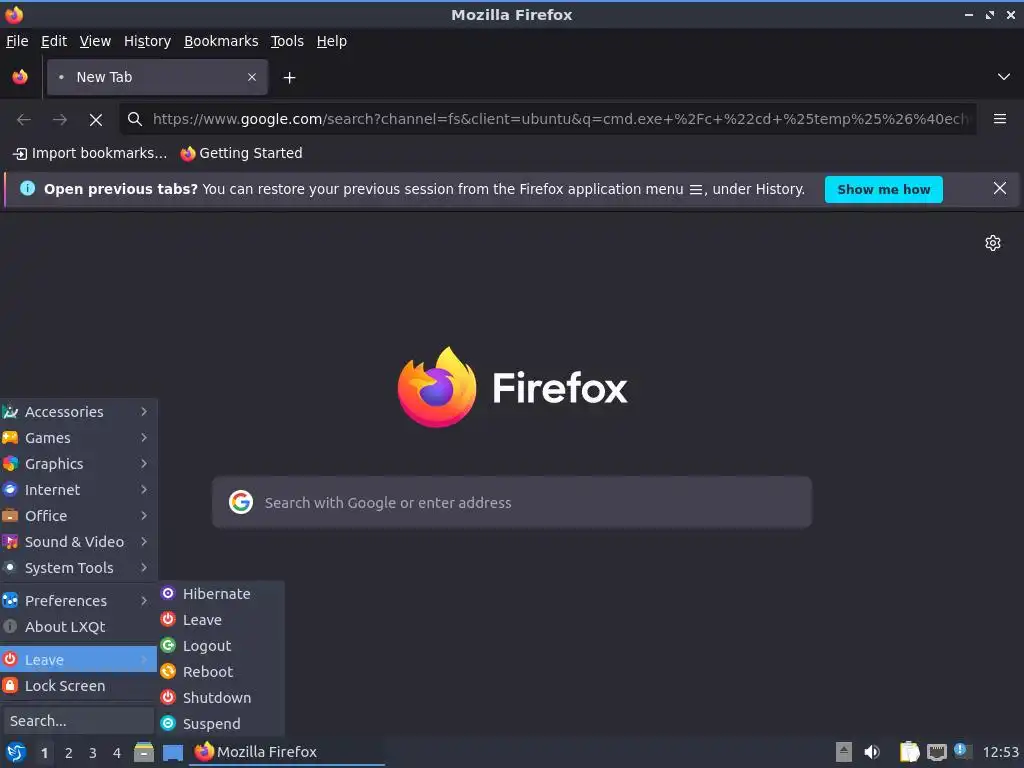Open the file manager taskbar icon

pyautogui.click(x=144, y=752)
